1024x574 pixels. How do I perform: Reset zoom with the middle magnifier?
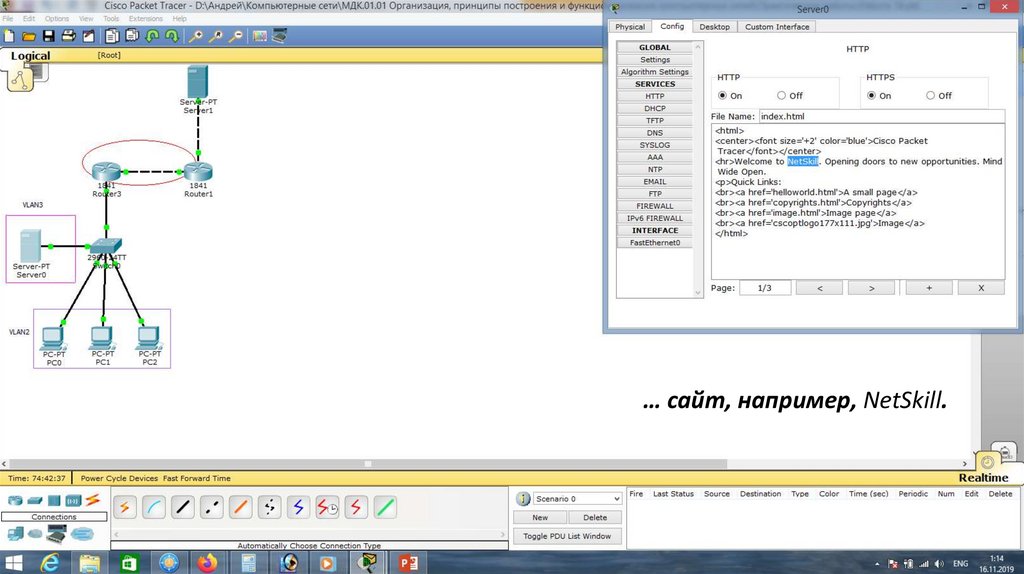tap(216, 37)
